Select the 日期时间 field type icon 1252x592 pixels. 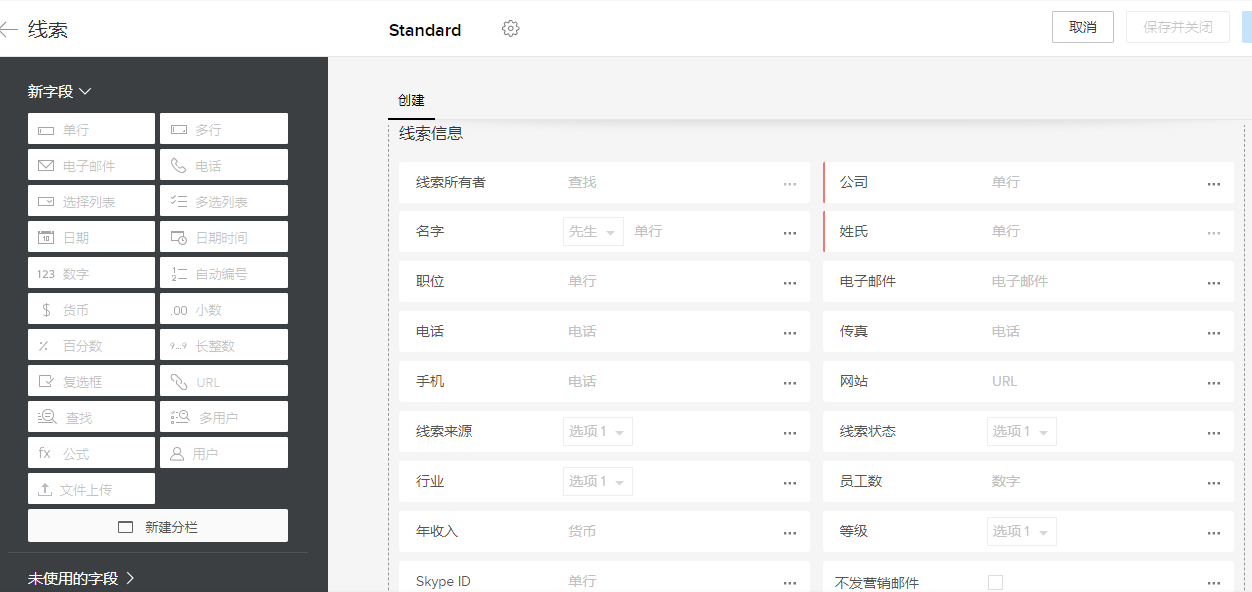[x=223, y=236]
